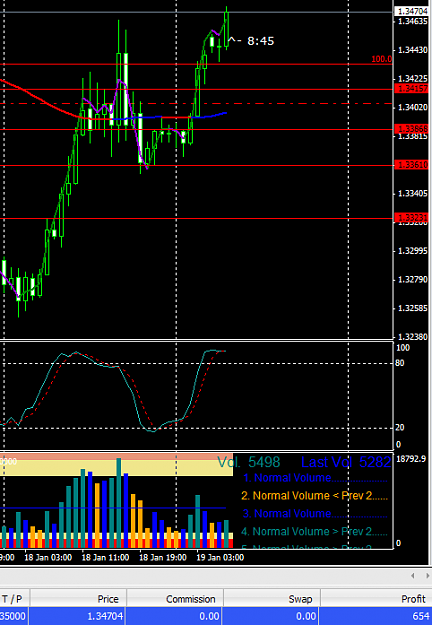
Task: Click the '4. Normal Volume > Prev 2' legend line
Action: click(314, 531)
